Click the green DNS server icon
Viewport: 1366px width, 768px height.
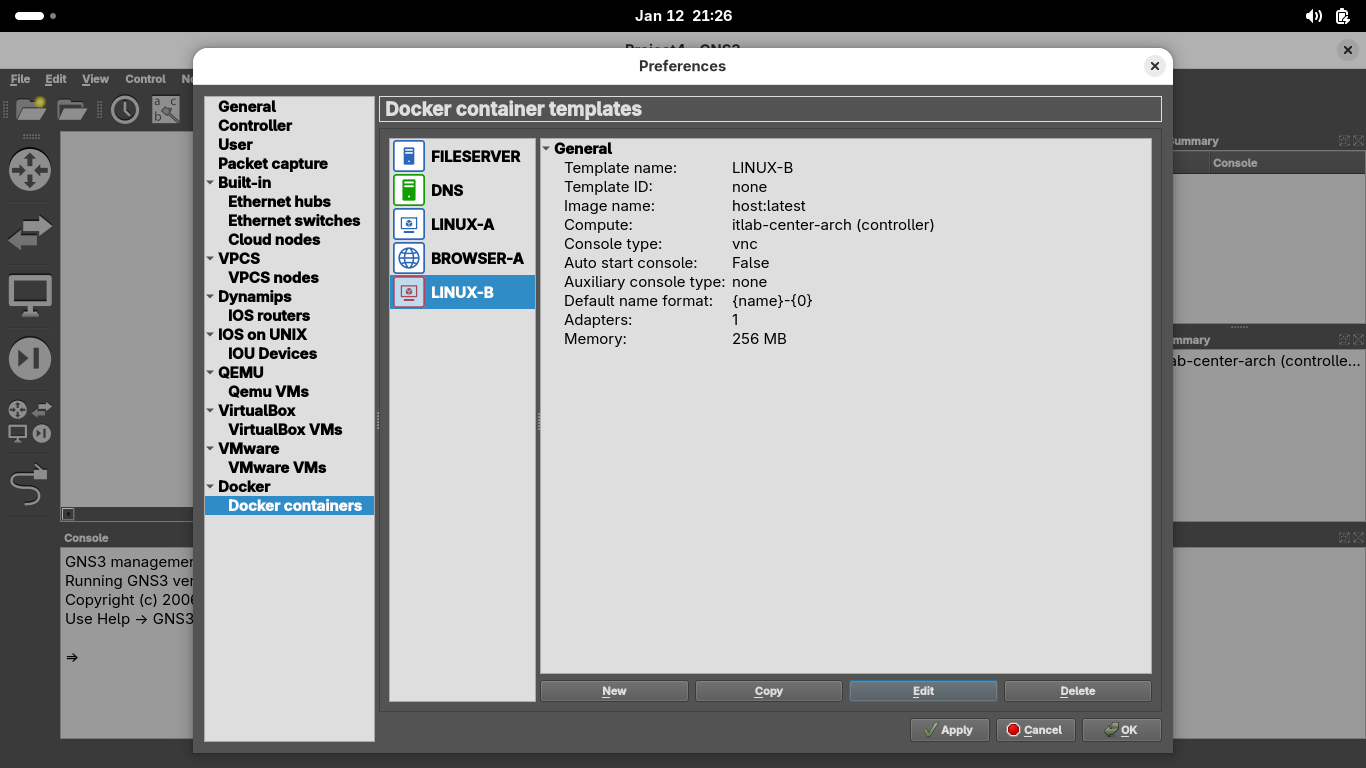(409, 190)
